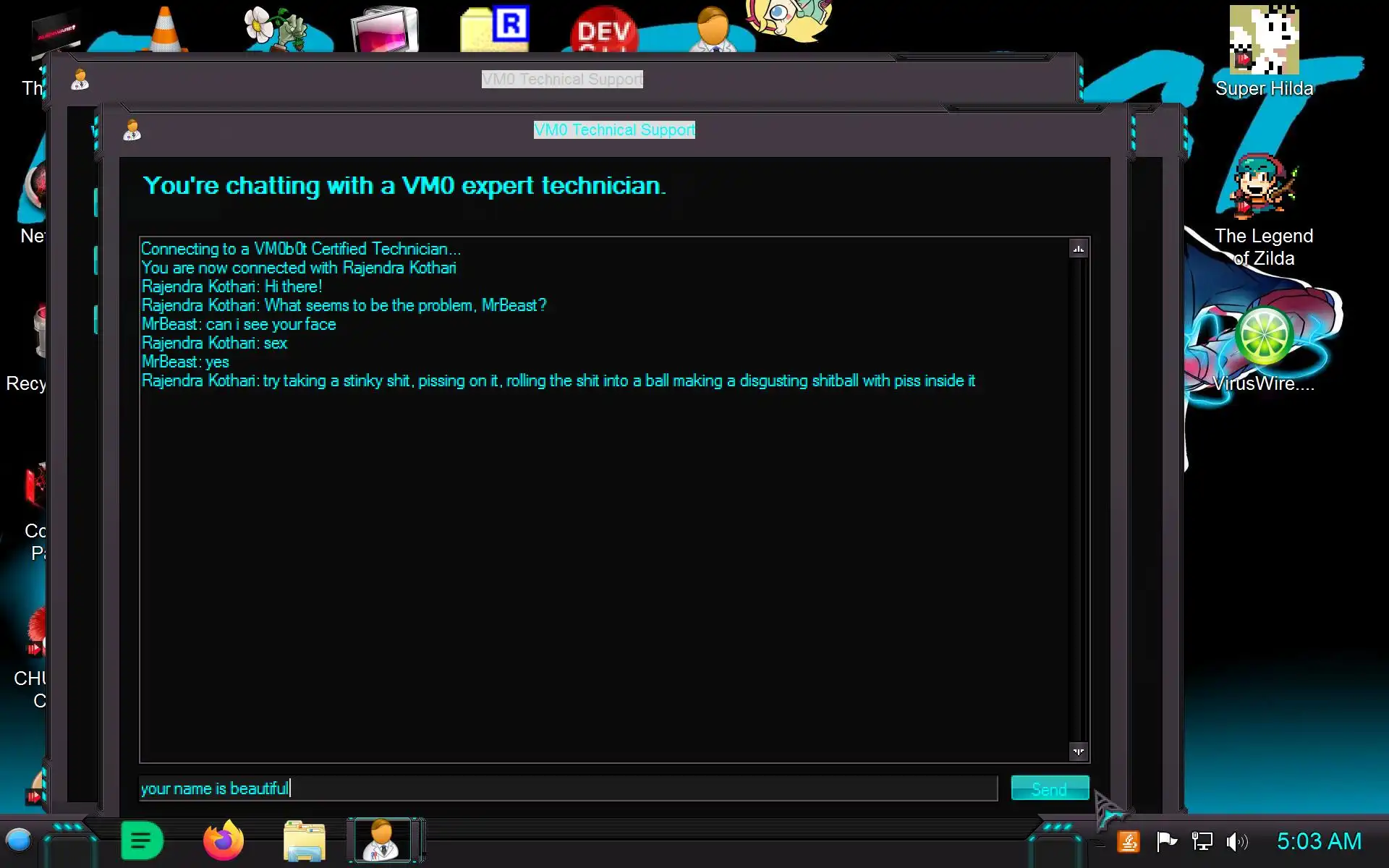This screenshot has height=868, width=1389.
Task: Click the chat message input field
Action: click(568, 788)
